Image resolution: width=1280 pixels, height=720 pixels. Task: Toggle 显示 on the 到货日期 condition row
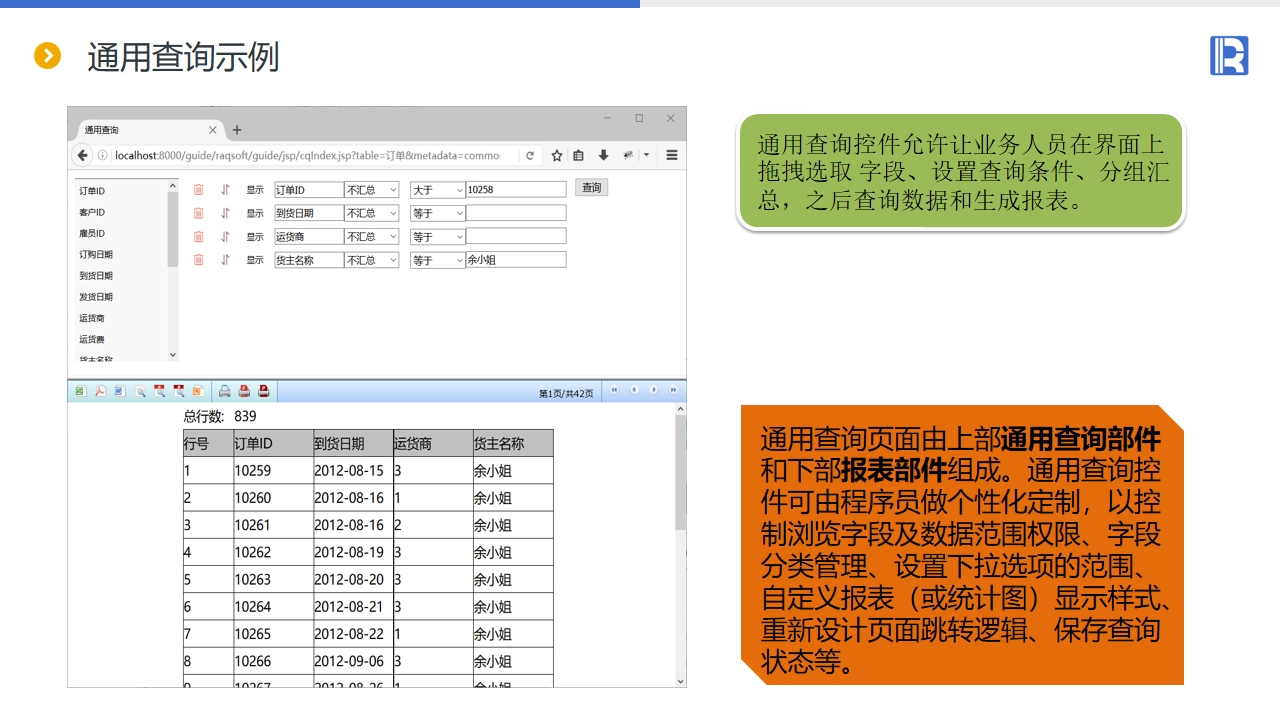255,213
